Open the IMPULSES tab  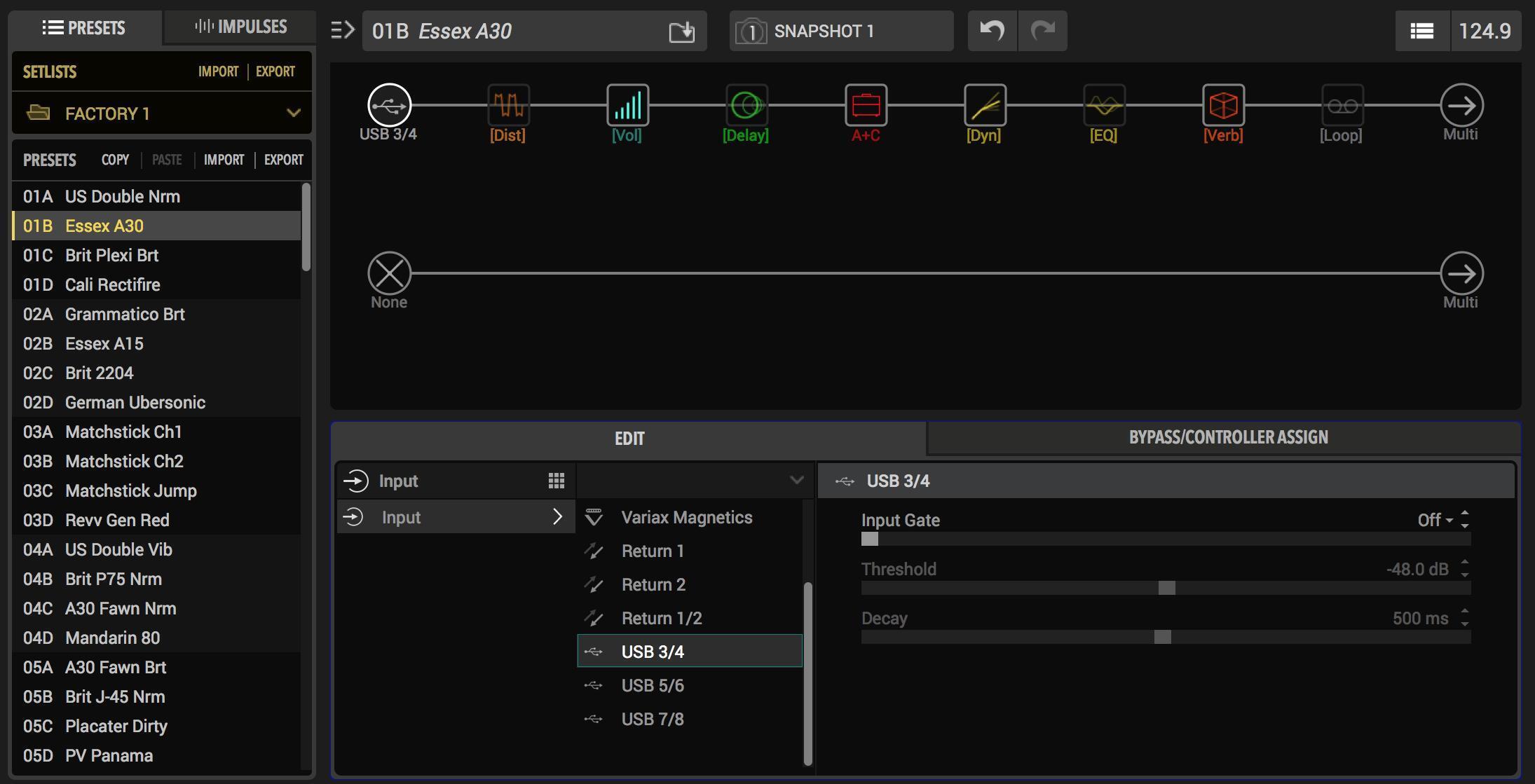[x=238, y=27]
